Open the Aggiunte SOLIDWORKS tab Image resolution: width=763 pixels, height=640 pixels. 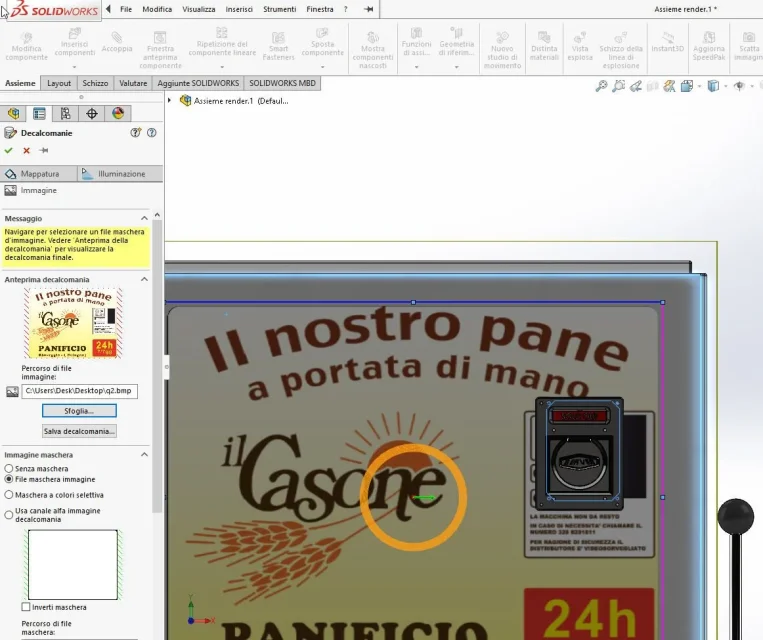198,83
